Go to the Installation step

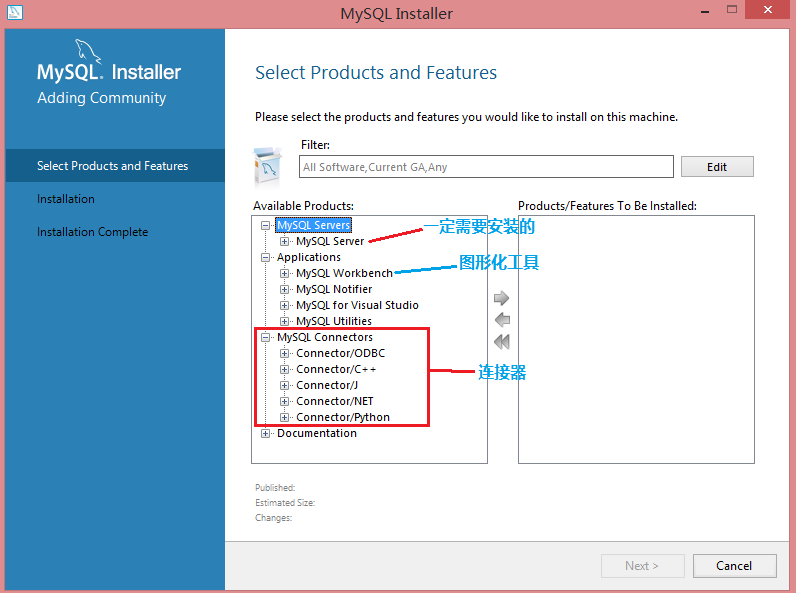tap(65, 199)
